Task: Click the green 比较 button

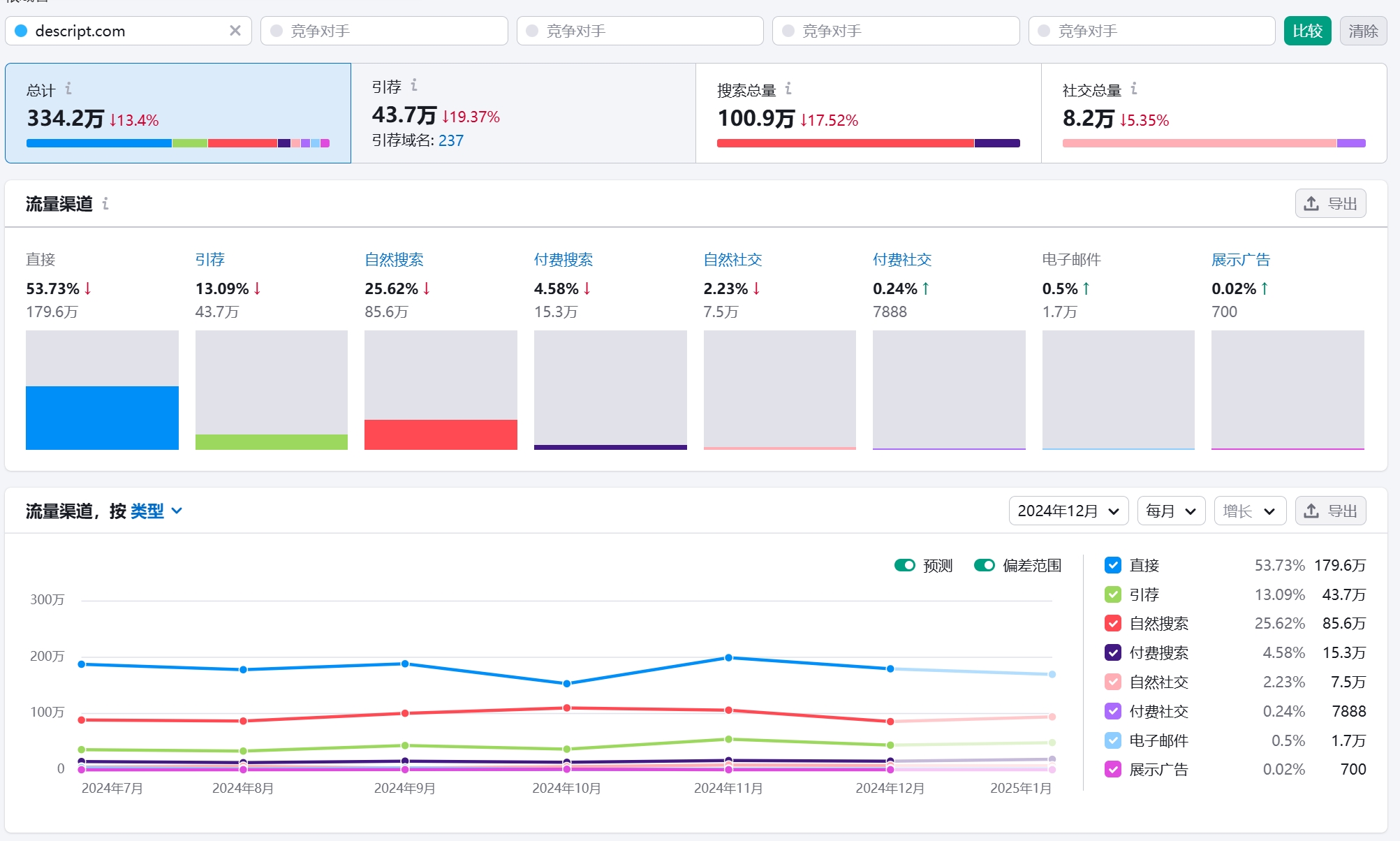Action: pos(1307,31)
